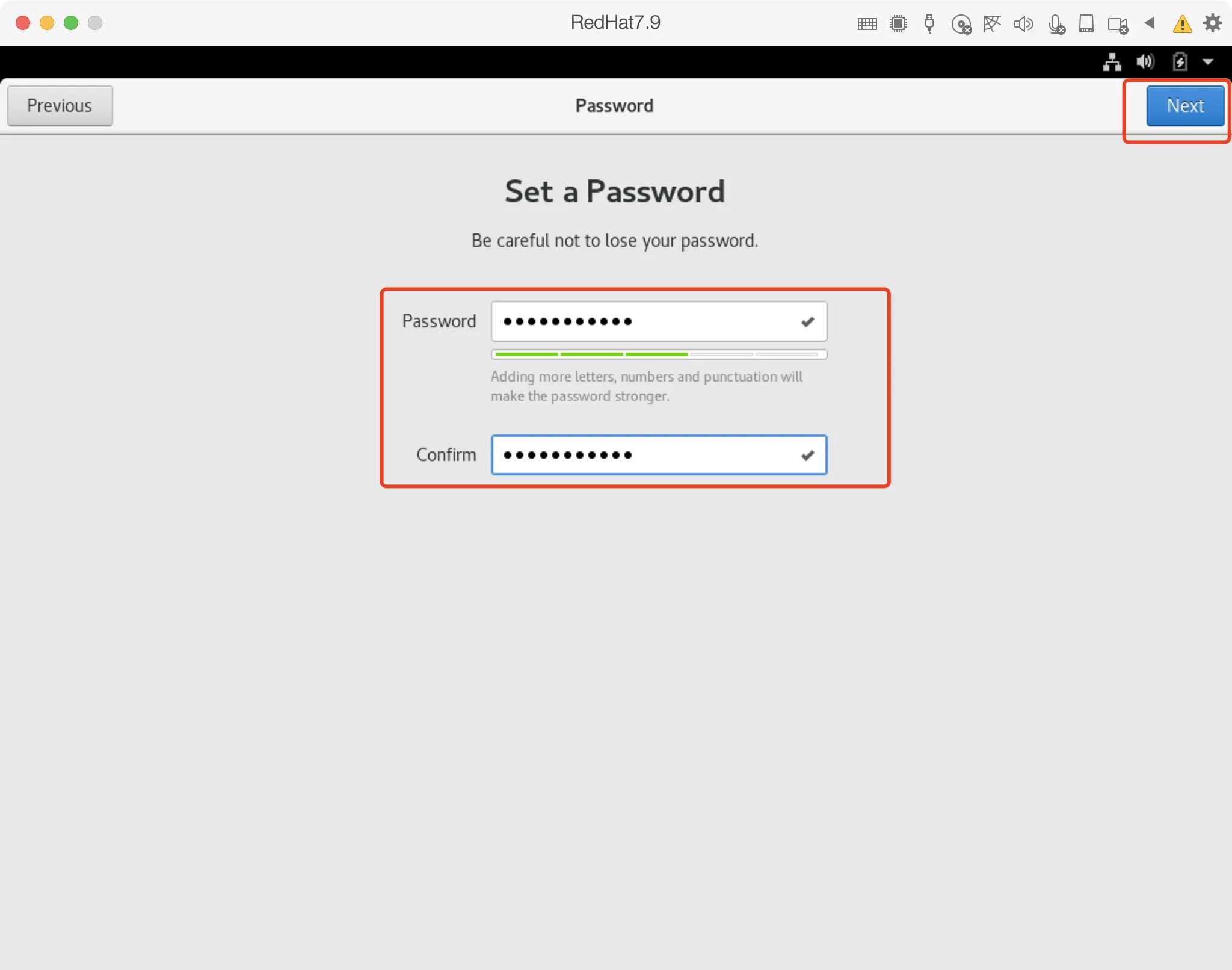Click the Confirm password field
Viewport: 1232px width, 970px height.
[659, 455]
